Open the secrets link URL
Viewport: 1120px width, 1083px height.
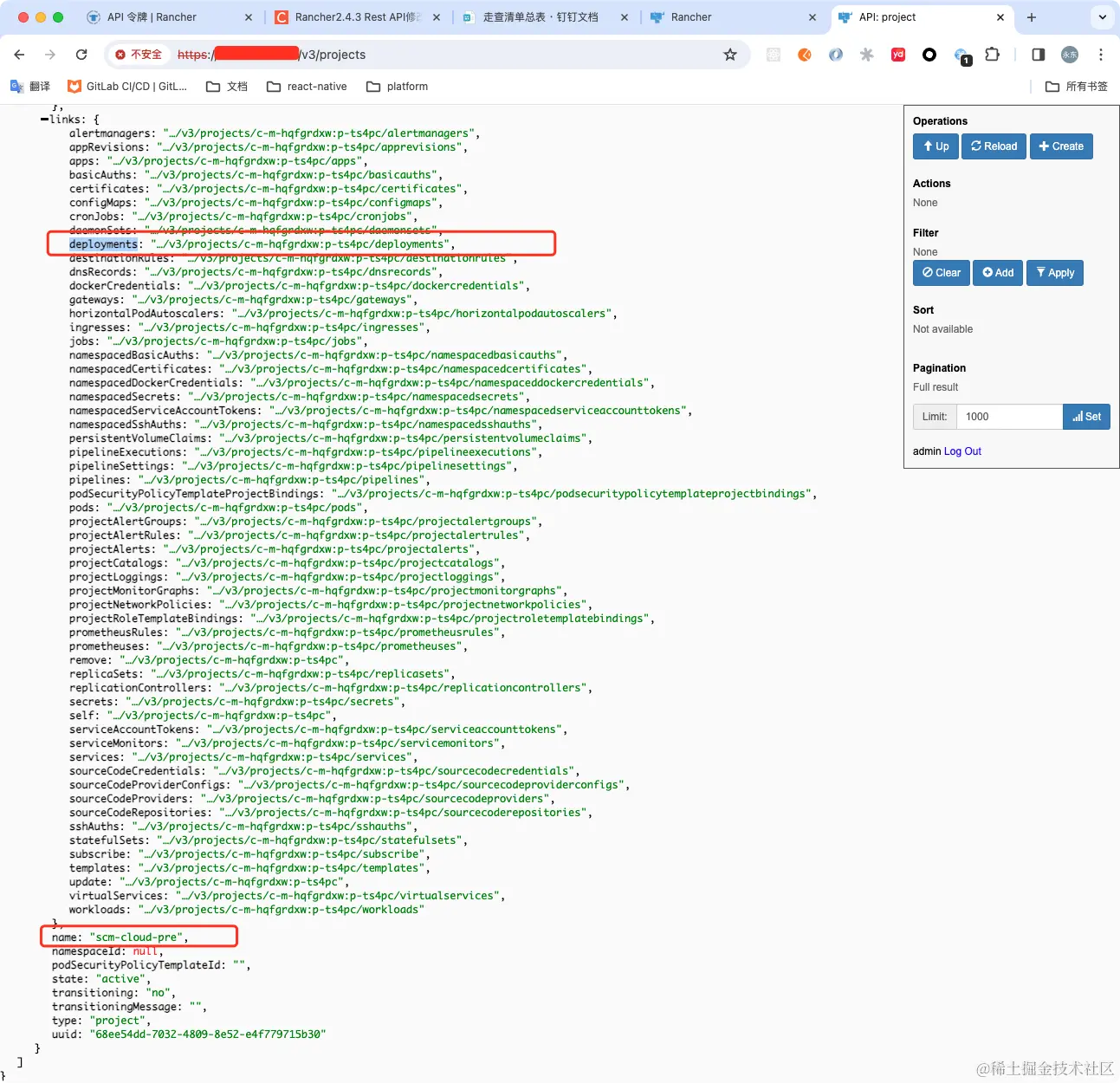[x=262, y=702]
